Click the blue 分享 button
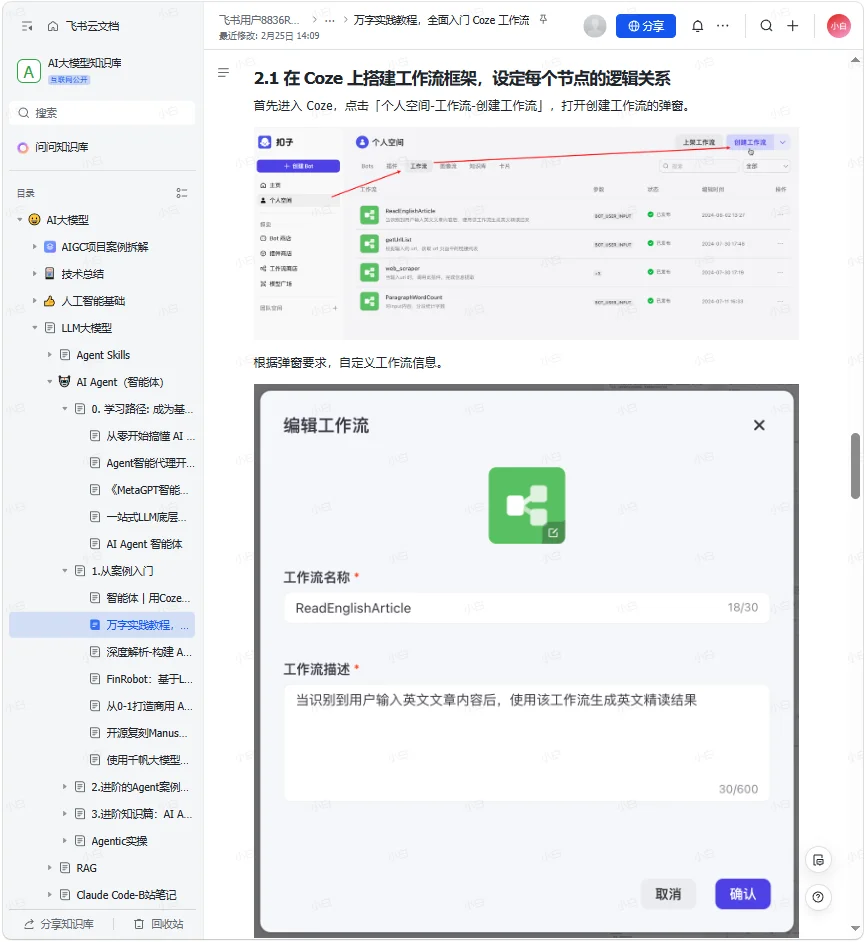The width and height of the screenshot is (866, 942). coord(646,26)
